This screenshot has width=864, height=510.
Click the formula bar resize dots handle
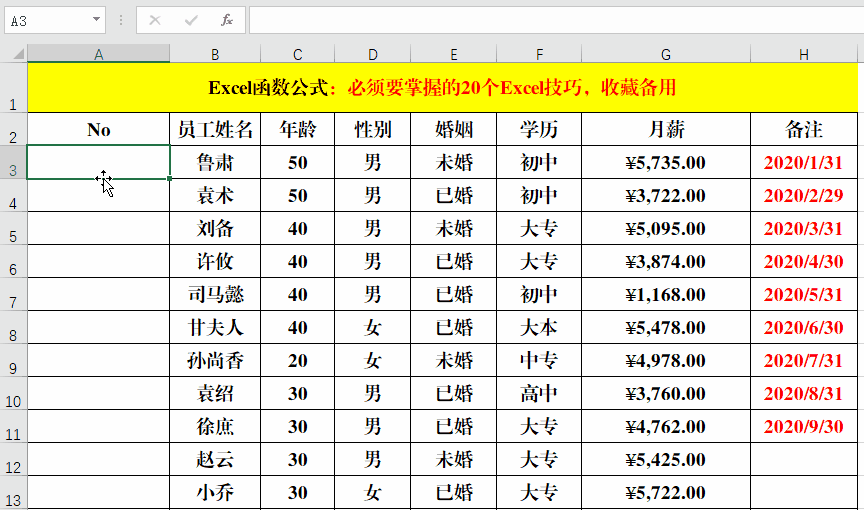pyautogui.click(x=121, y=21)
